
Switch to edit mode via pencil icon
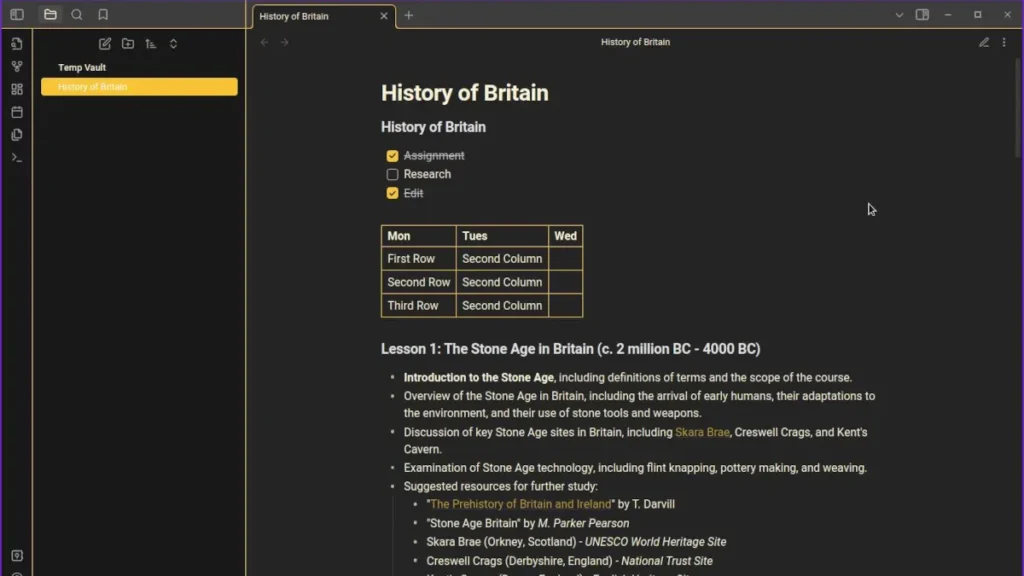984,42
